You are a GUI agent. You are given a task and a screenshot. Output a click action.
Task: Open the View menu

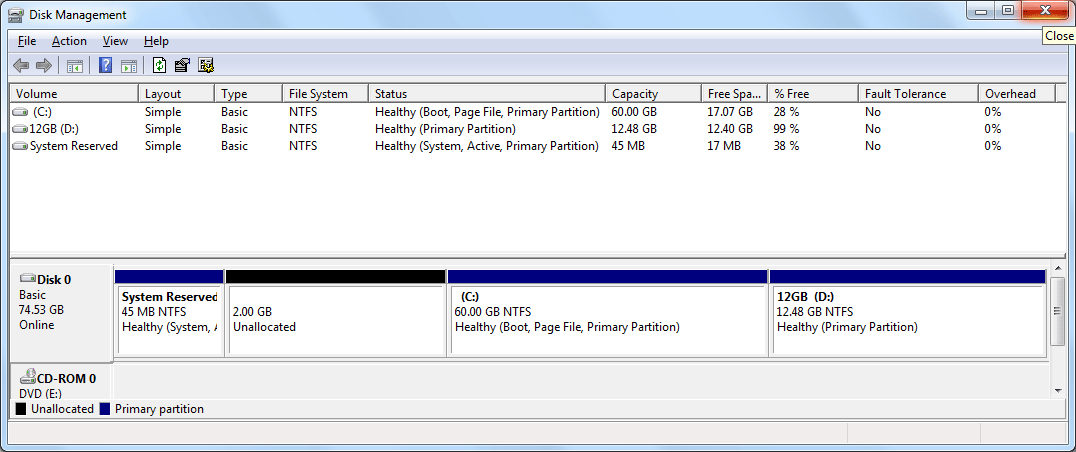coord(115,41)
